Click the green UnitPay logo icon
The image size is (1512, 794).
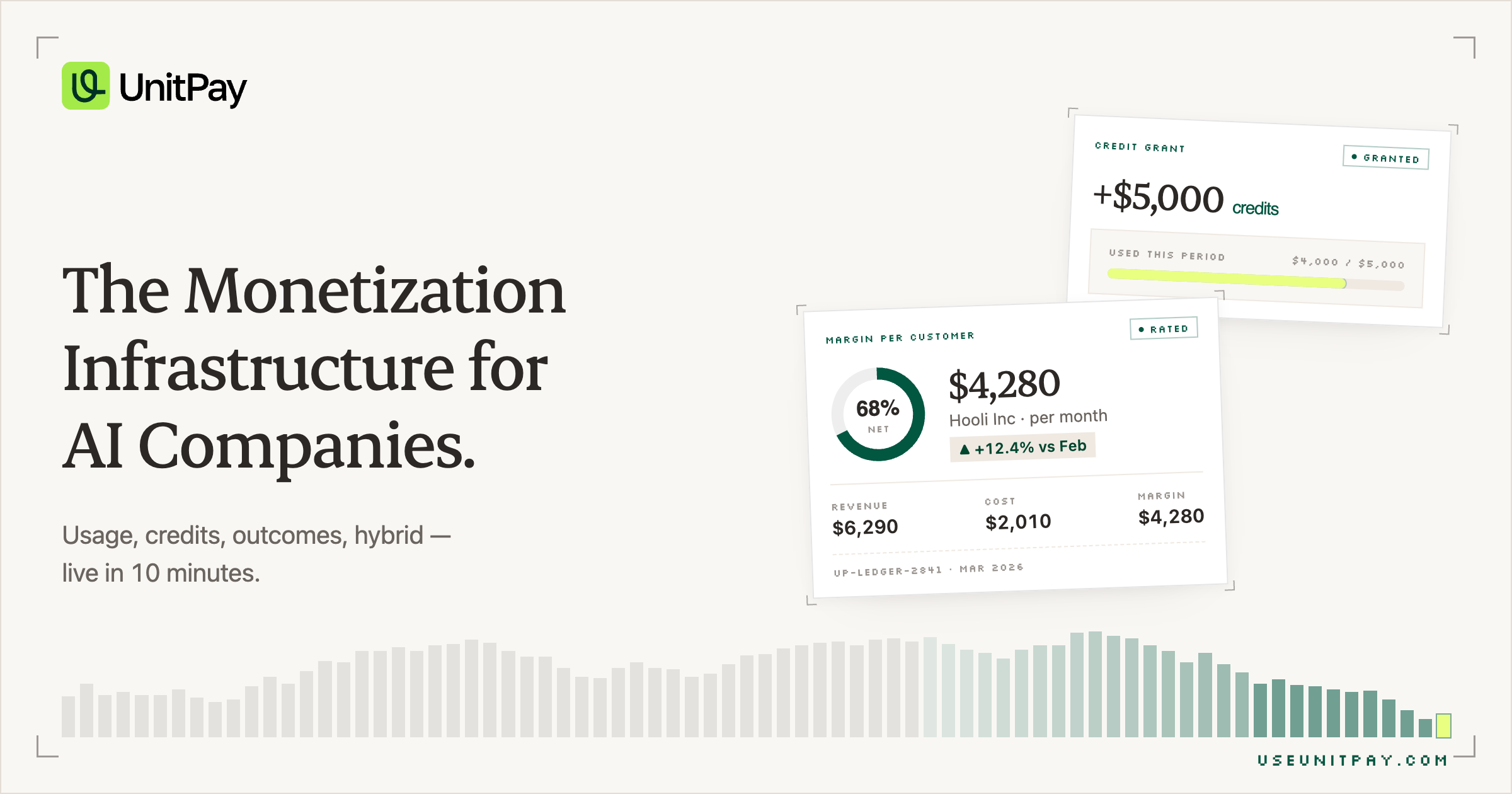86,86
